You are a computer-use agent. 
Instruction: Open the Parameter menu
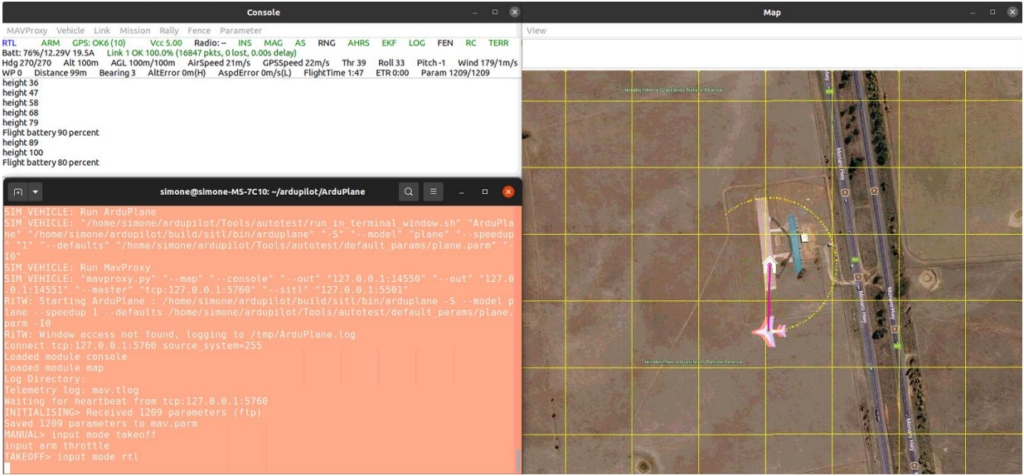(240, 31)
